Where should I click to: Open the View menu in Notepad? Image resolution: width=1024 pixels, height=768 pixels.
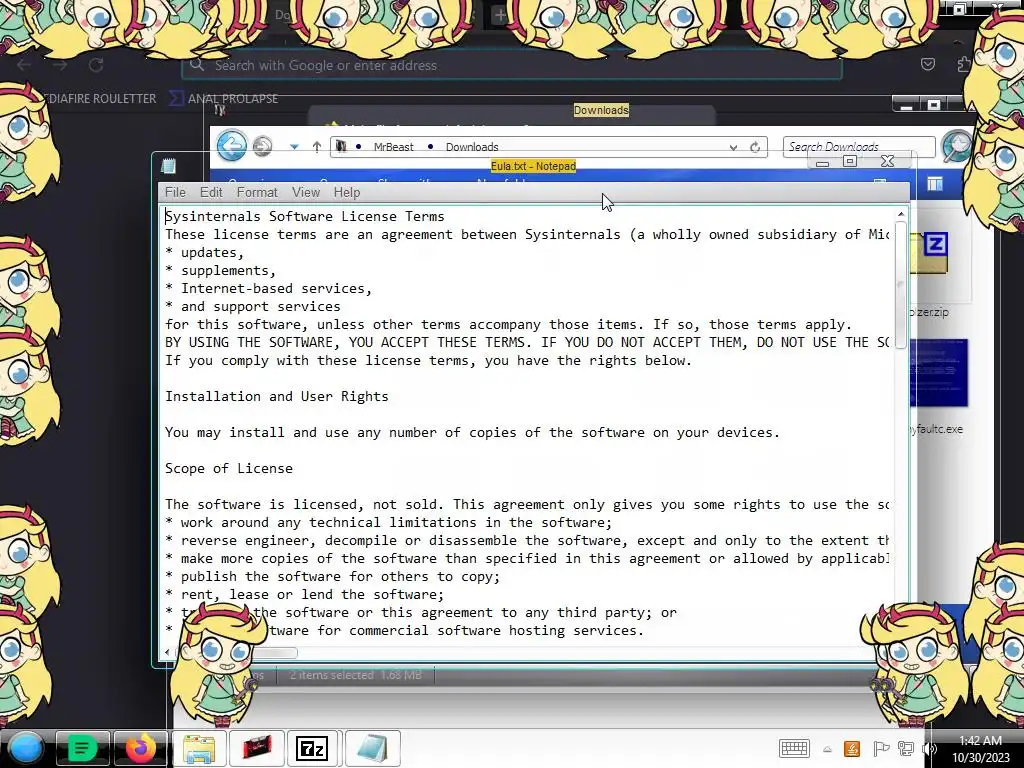306,192
